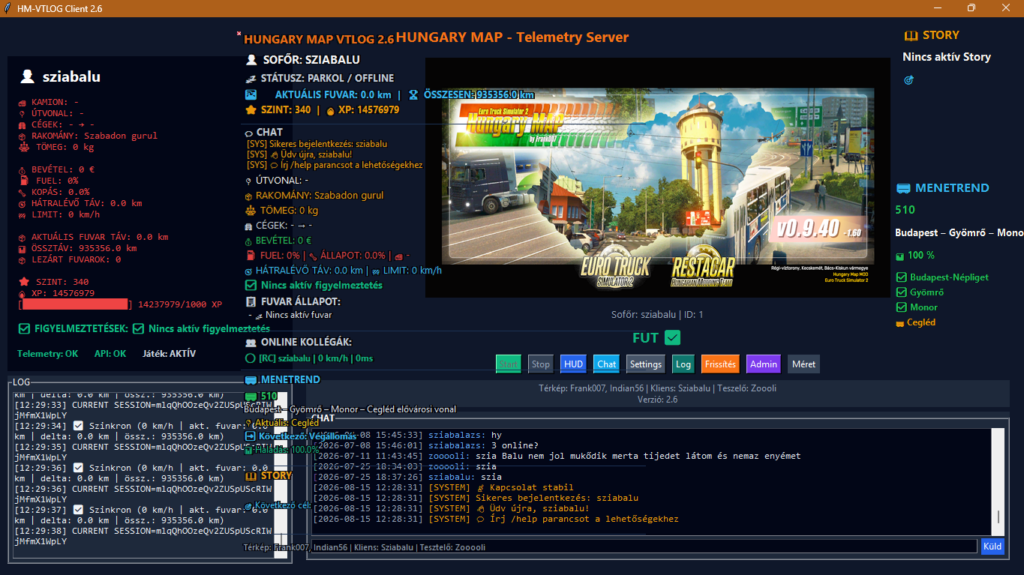Click the zooooli chat message about Balu
Screen dimensions: 1024x575
click(x=556, y=456)
